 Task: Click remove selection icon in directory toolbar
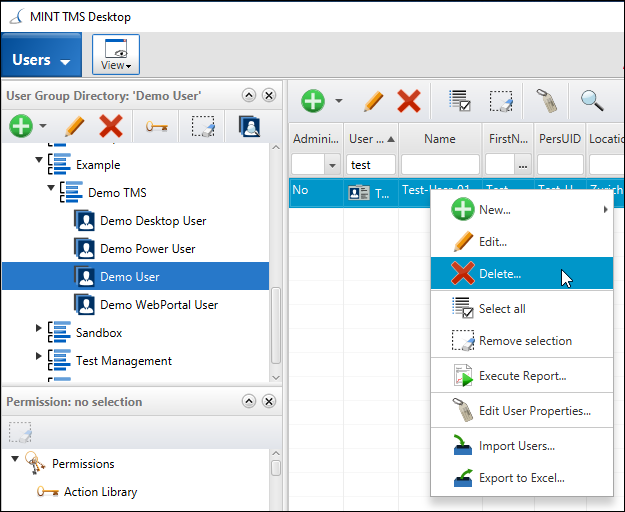[x=203, y=126]
